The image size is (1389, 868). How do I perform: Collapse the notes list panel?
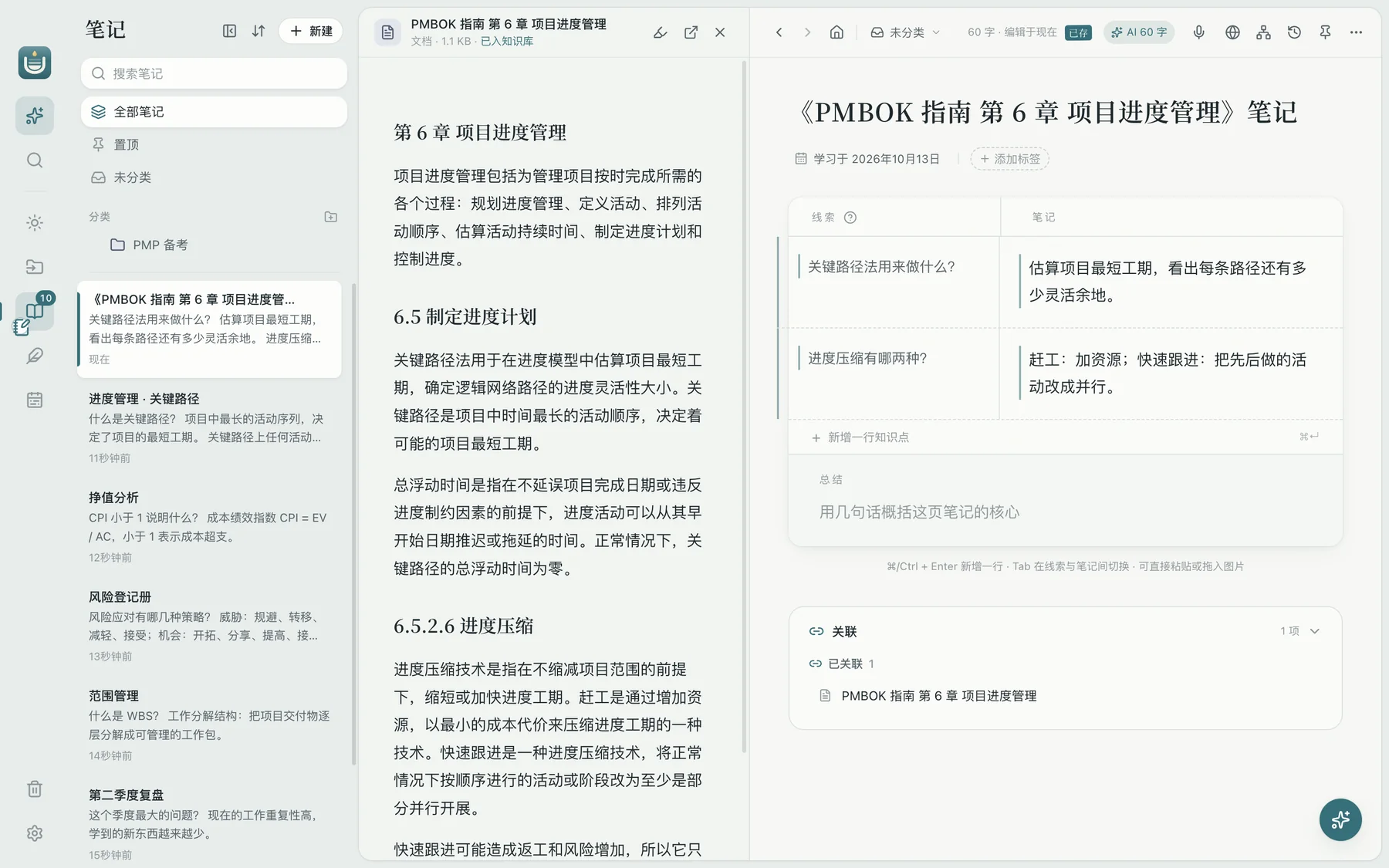(x=229, y=31)
